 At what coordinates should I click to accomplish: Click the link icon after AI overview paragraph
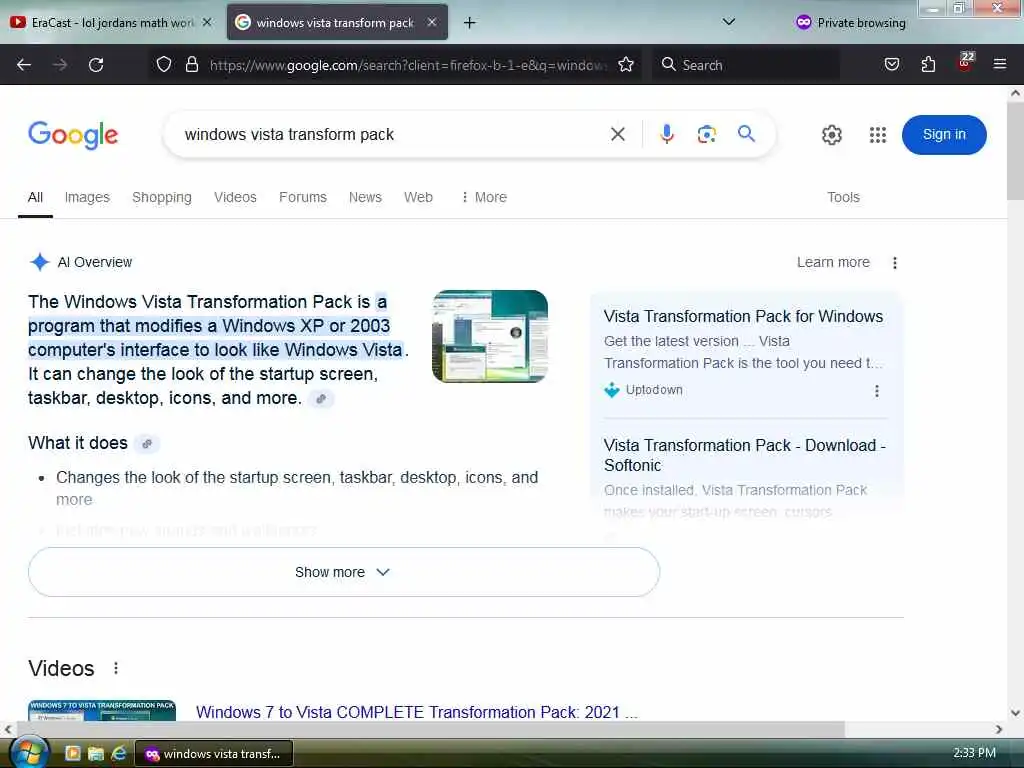coord(321,398)
